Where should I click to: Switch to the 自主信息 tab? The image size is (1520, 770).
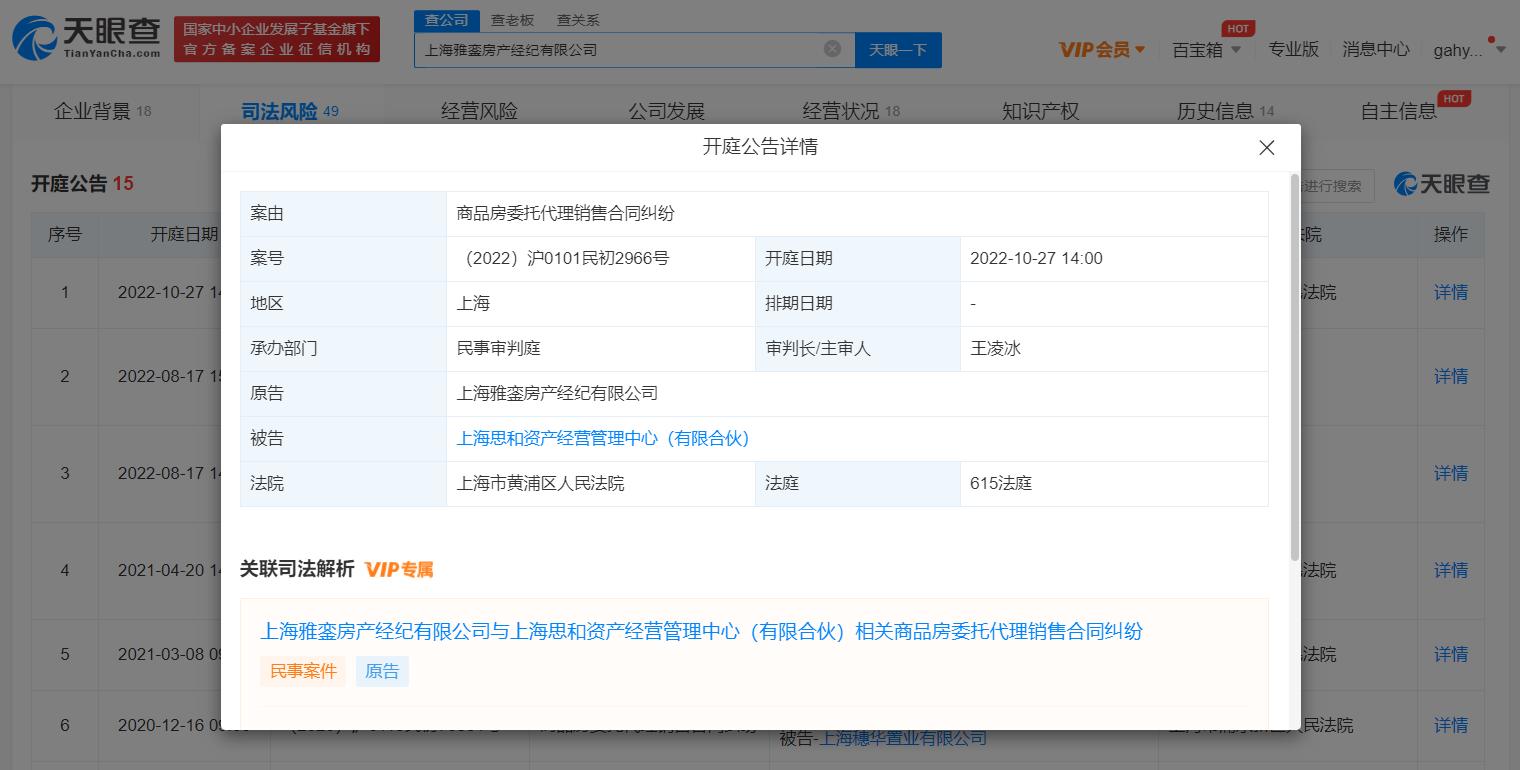click(x=1399, y=111)
